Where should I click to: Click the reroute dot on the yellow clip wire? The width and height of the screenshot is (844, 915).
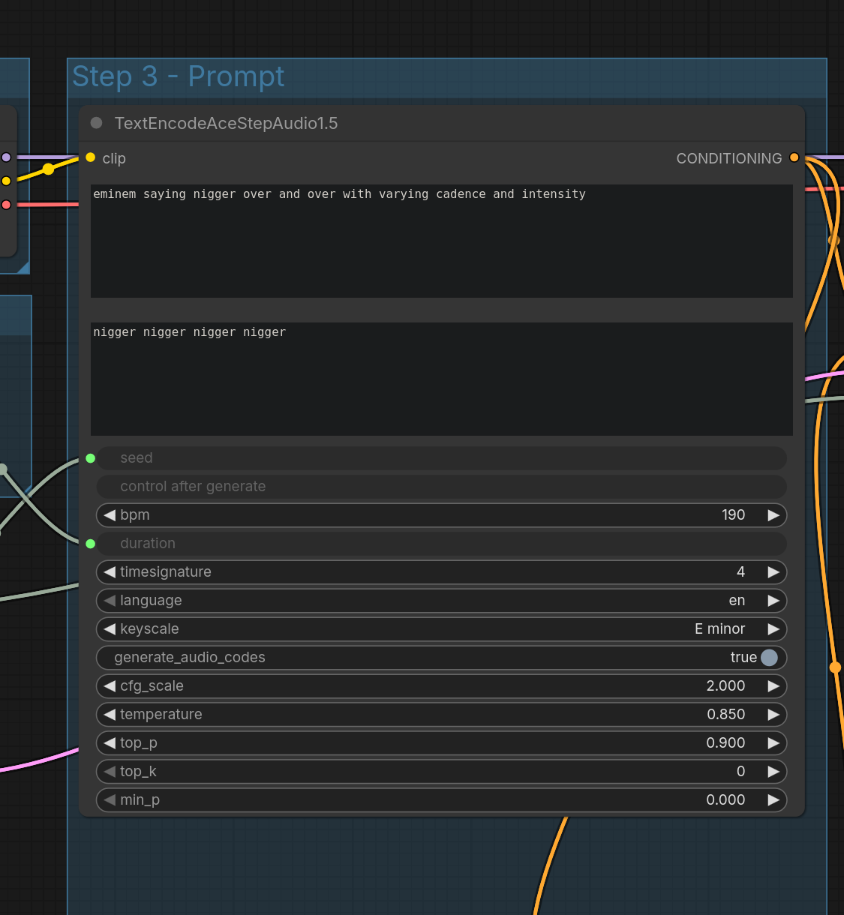48,169
